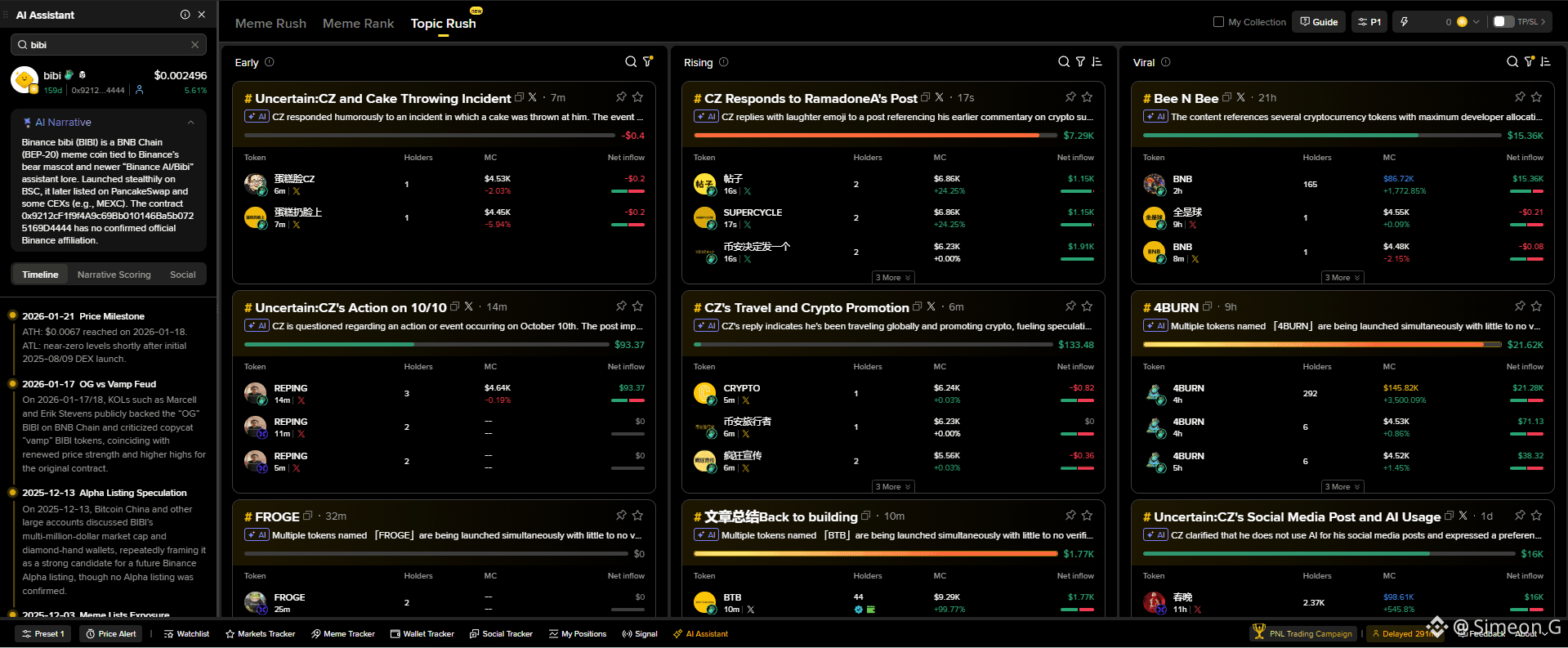This screenshot has width=1568, height=648.
Task: Focus the bibi search input field
Action: pyautogui.click(x=108, y=45)
